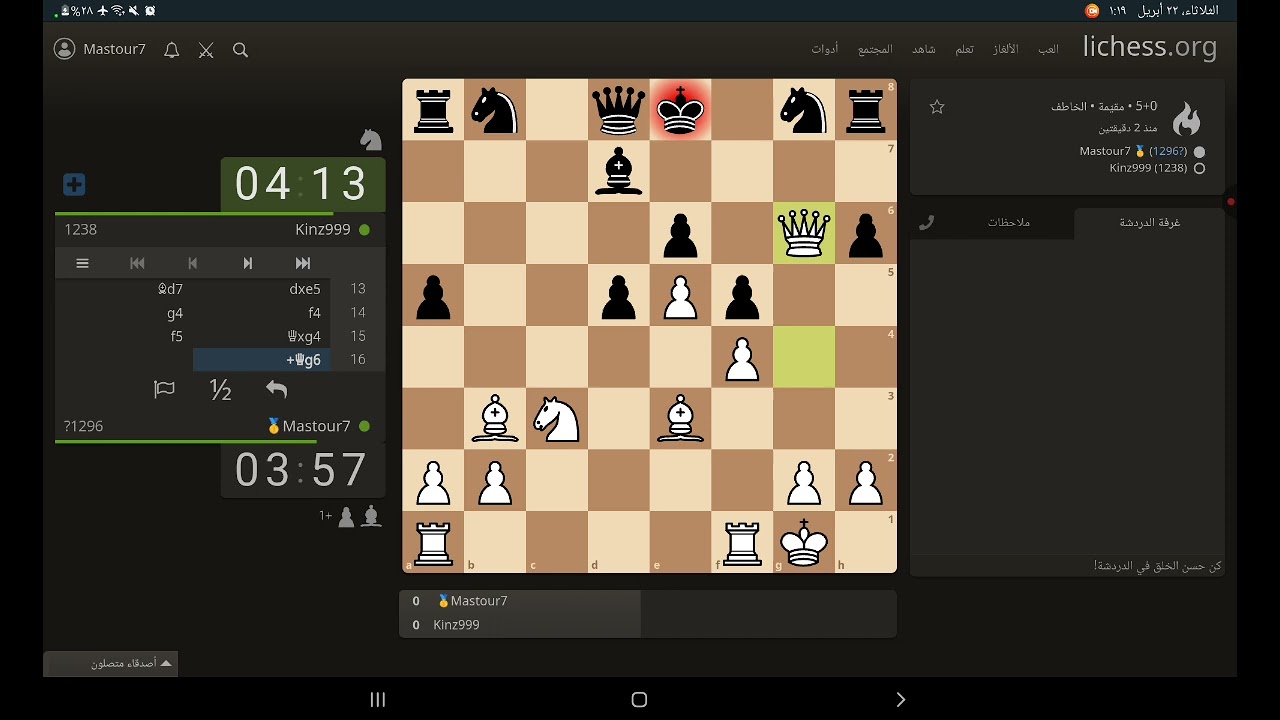Click the white rook on a1
Screen dimensions: 1280x720
432,543
